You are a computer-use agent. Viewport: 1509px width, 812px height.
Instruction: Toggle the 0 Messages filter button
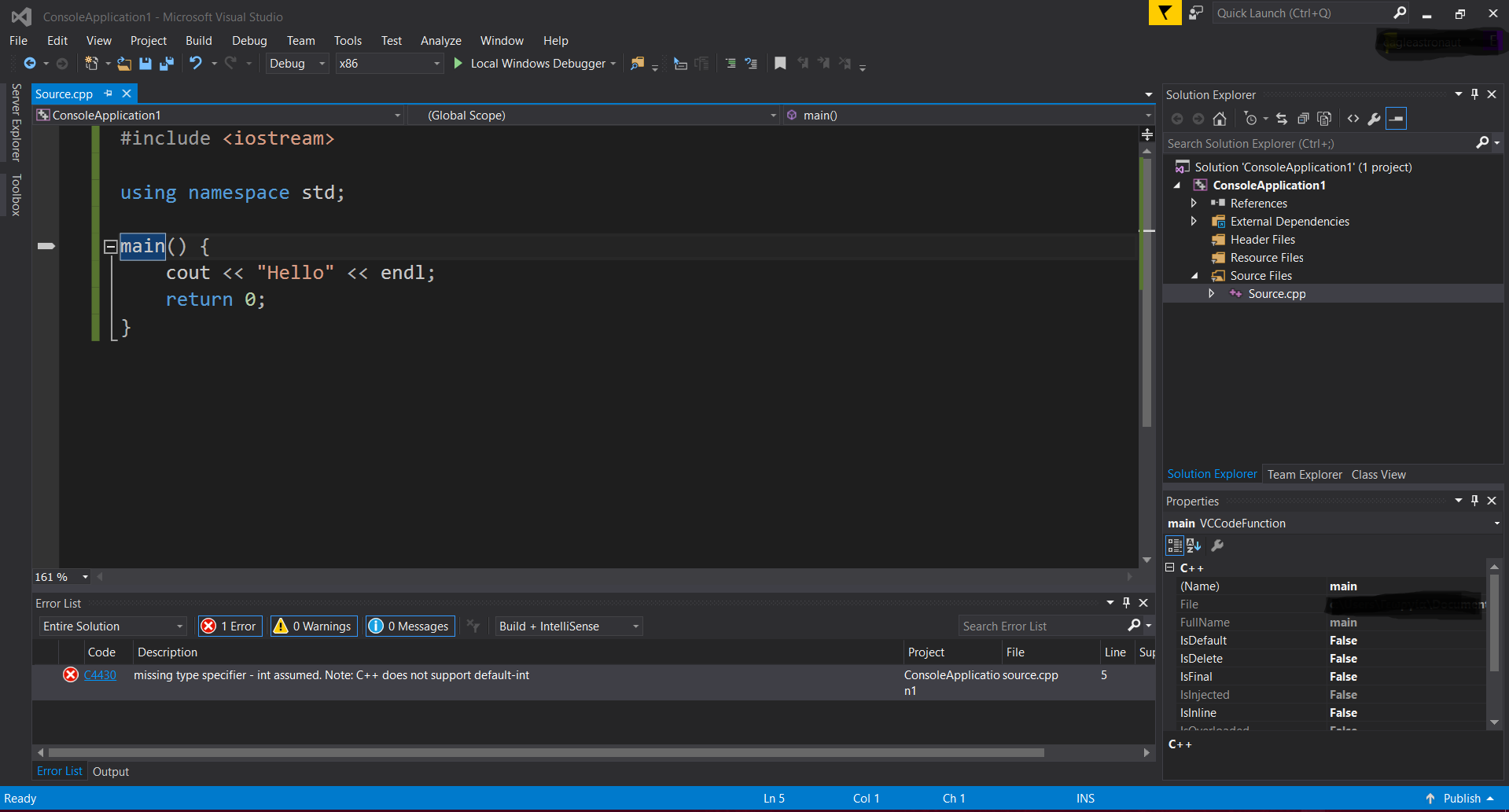pos(410,626)
